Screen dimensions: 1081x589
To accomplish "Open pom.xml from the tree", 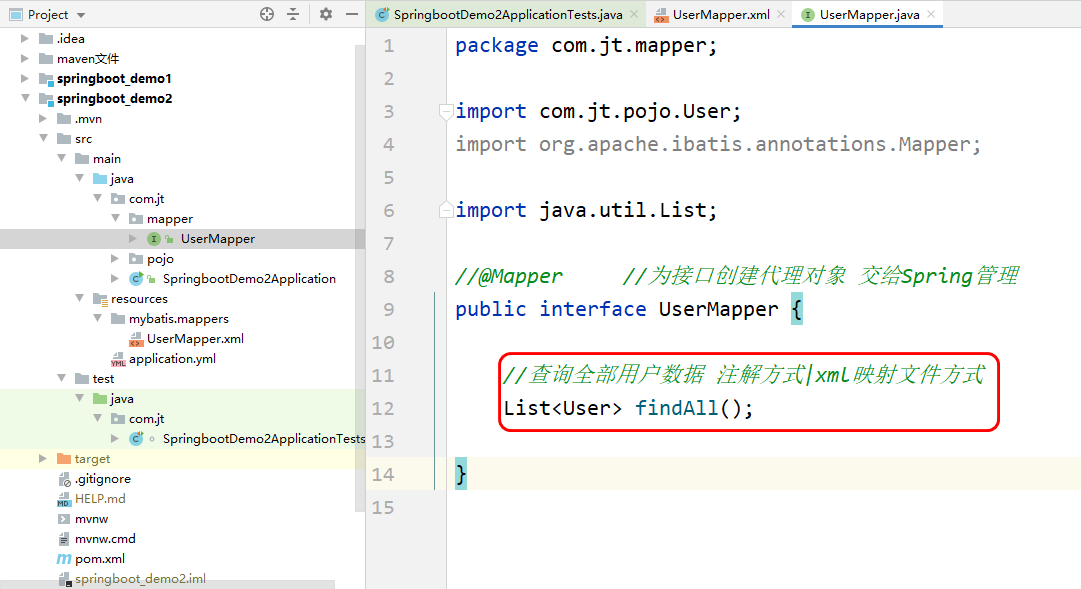I will tap(100, 559).
